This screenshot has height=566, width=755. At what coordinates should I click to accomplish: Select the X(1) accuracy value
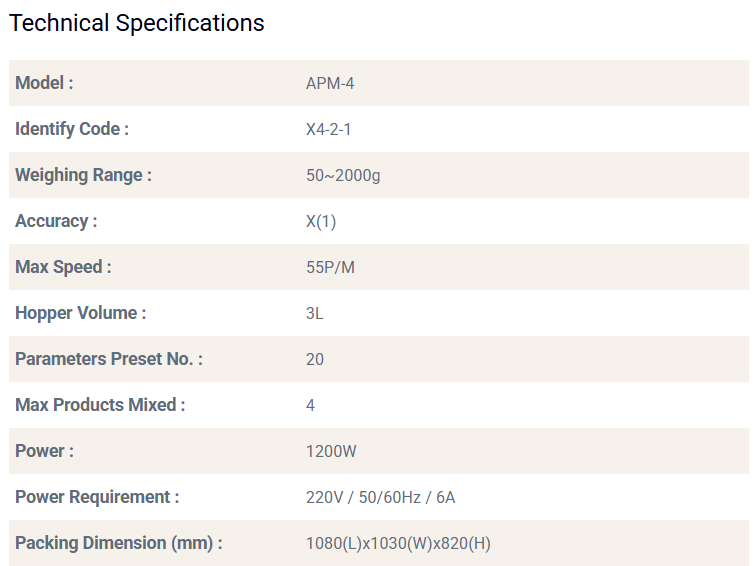[x=321, y=221]
